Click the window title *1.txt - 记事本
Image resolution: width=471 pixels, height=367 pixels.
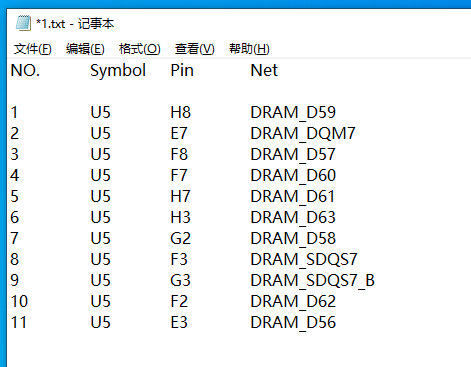click(x=75, y=24)
